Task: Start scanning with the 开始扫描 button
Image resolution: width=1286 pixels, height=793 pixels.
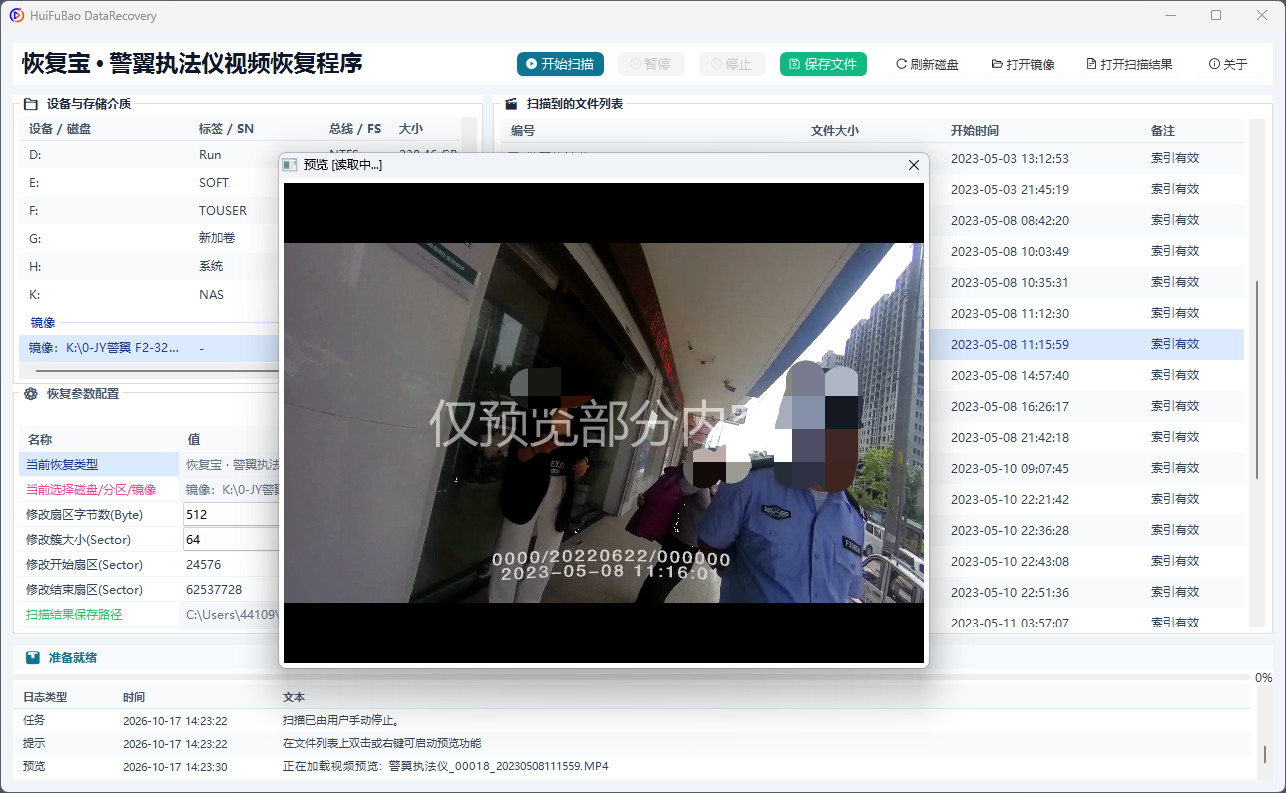Action: click(x=562, y=64)
